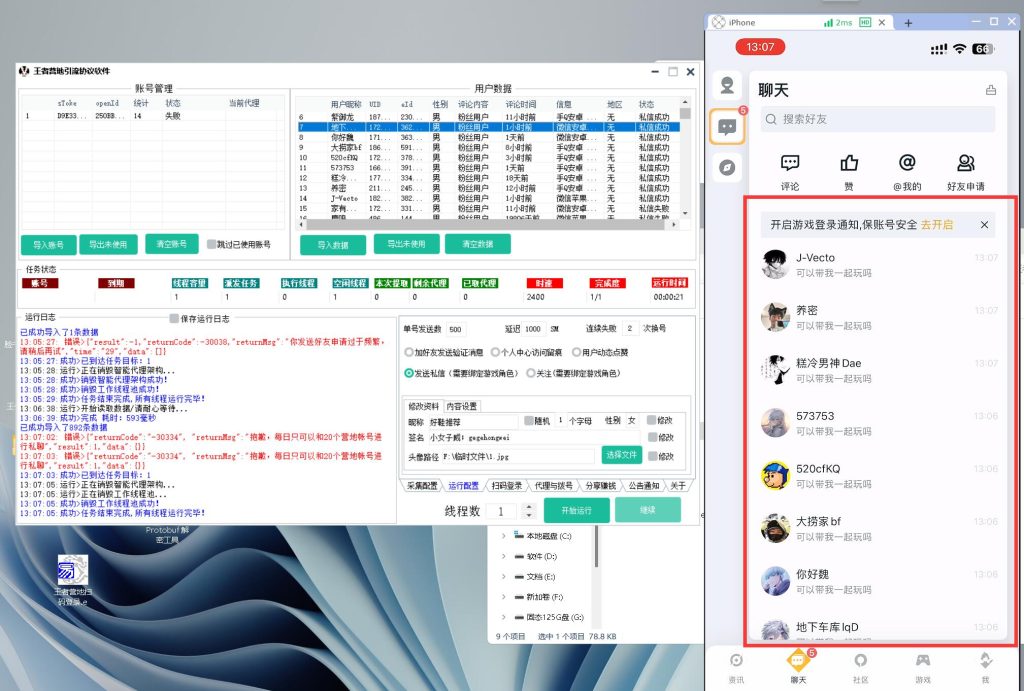
Task: Open the 评论 (comments) section
Action: click(x=789, y=170)
